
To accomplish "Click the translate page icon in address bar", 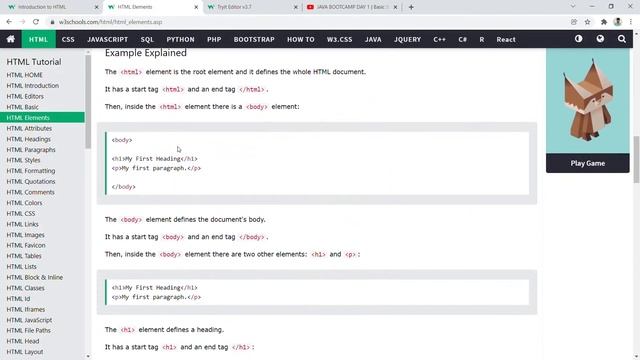I will (574, 22).
